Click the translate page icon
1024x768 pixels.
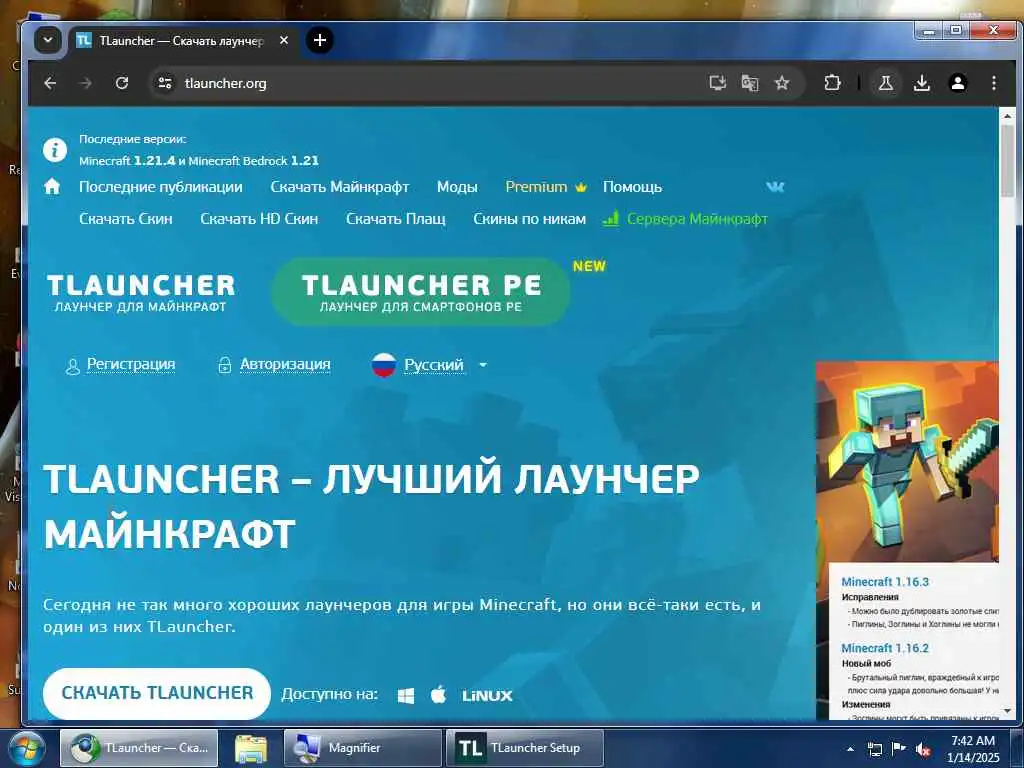pos(750,83)
